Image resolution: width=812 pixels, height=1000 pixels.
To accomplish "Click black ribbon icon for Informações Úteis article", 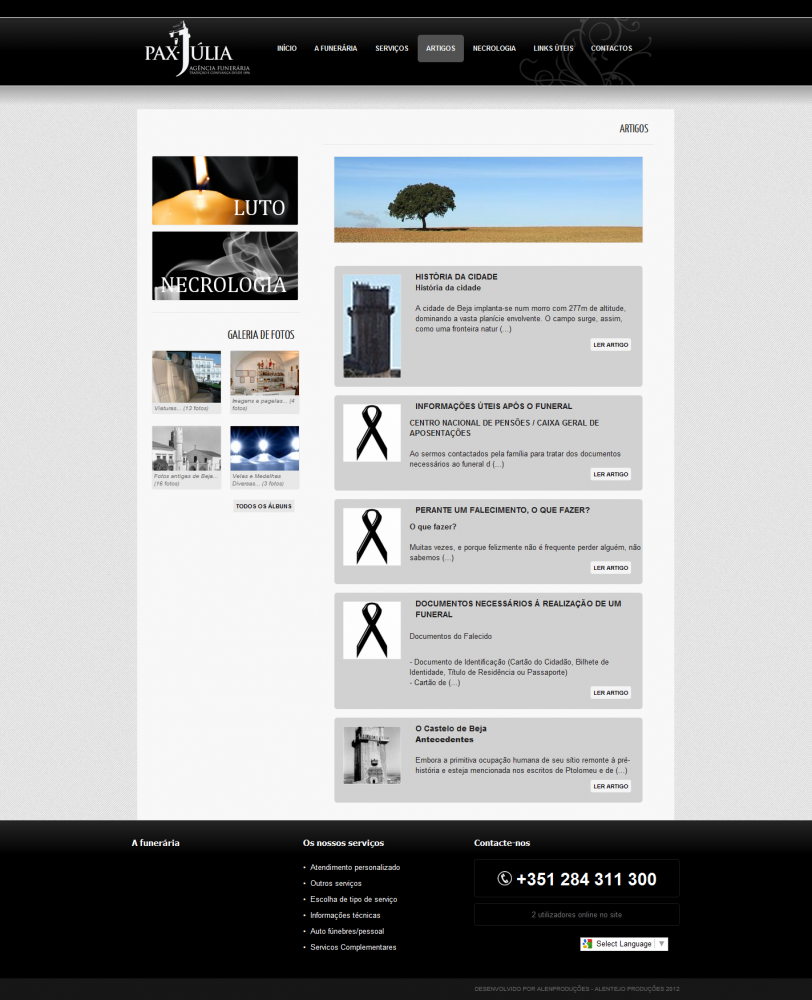I will click(371, 432).
